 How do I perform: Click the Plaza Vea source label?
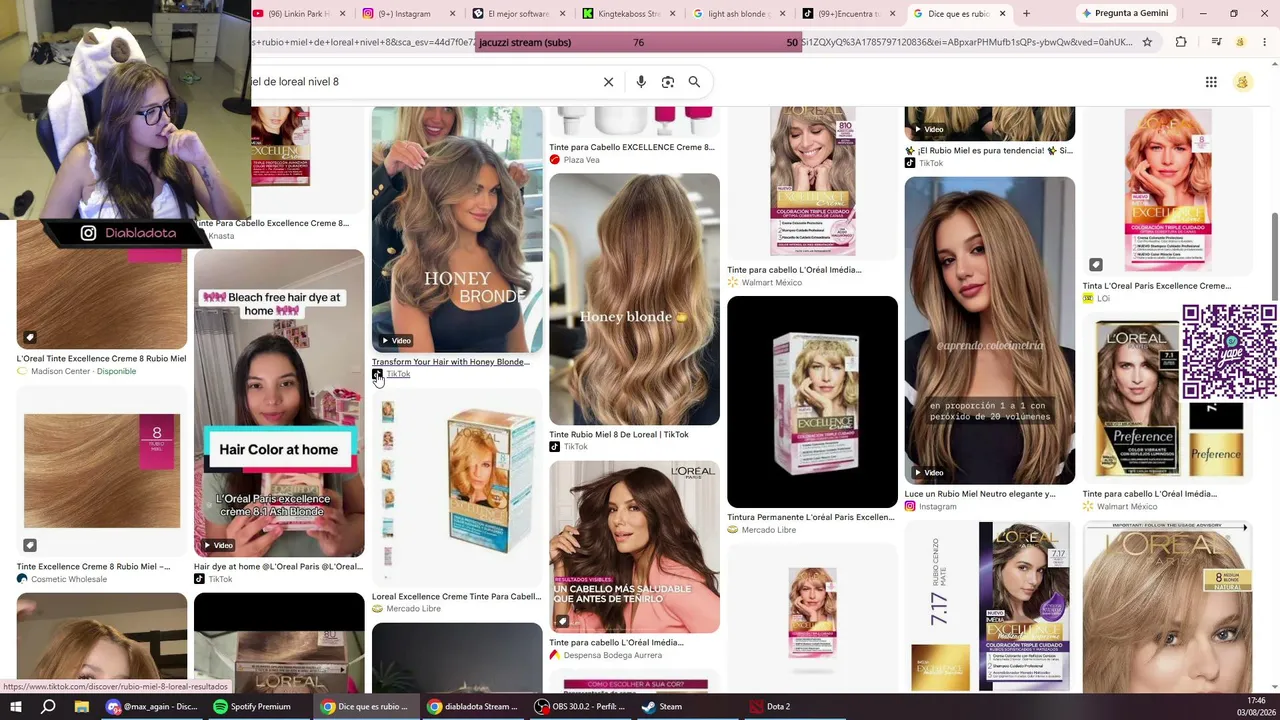click(581, 160)
